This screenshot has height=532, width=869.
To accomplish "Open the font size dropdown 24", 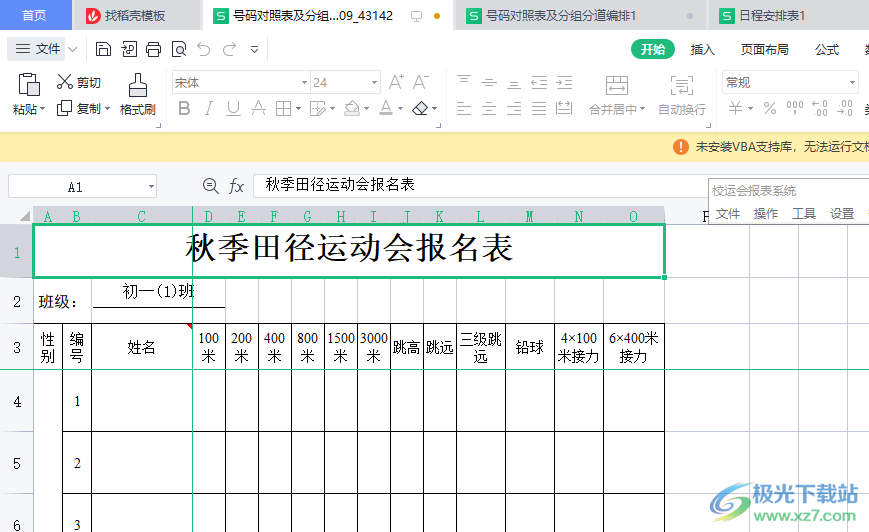I will 375,83.
